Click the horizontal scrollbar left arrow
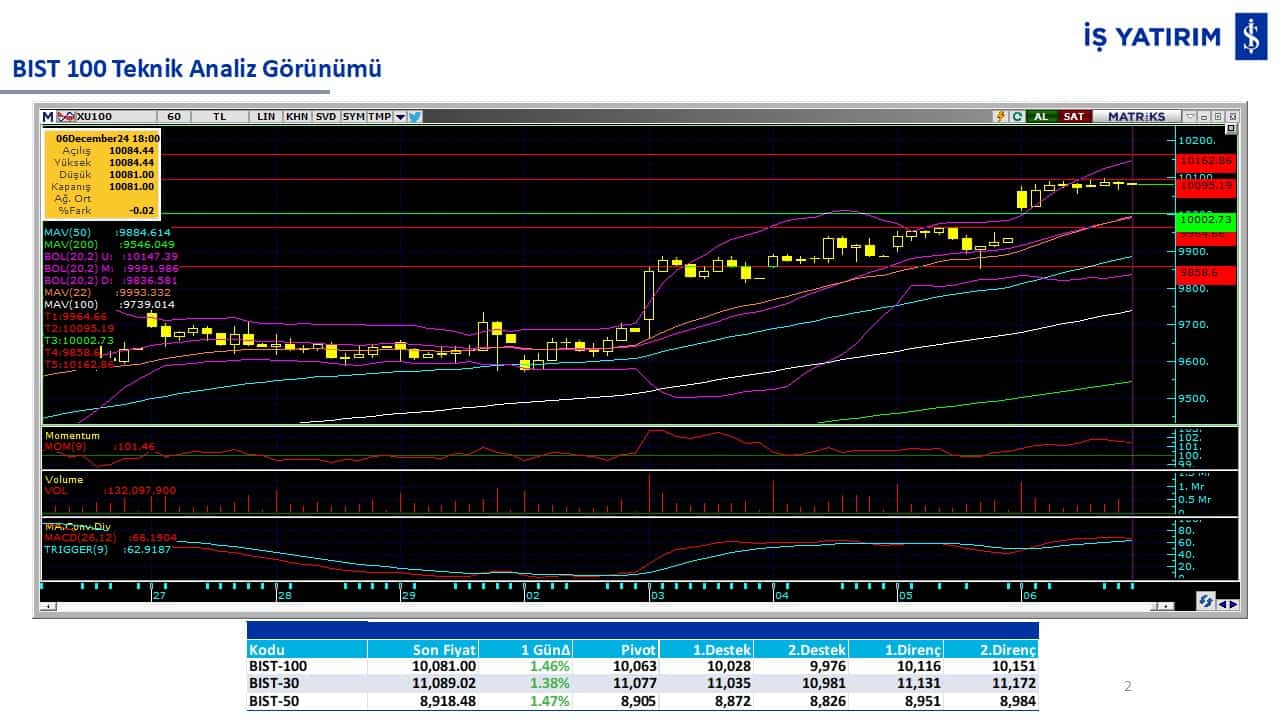This screenshot has width=1280, height=720. (47, 606)
